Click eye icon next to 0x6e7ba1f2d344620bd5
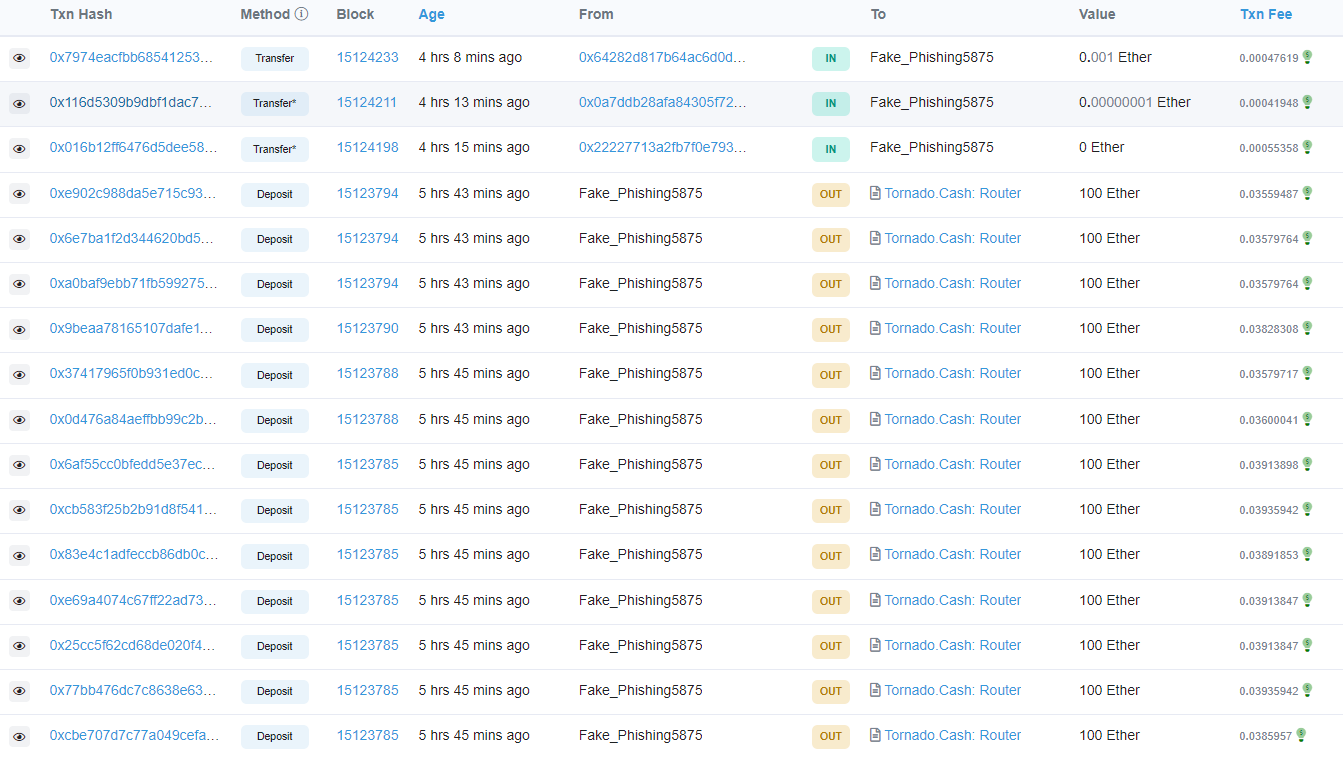The image size is (1344, 758). (19, 239)
